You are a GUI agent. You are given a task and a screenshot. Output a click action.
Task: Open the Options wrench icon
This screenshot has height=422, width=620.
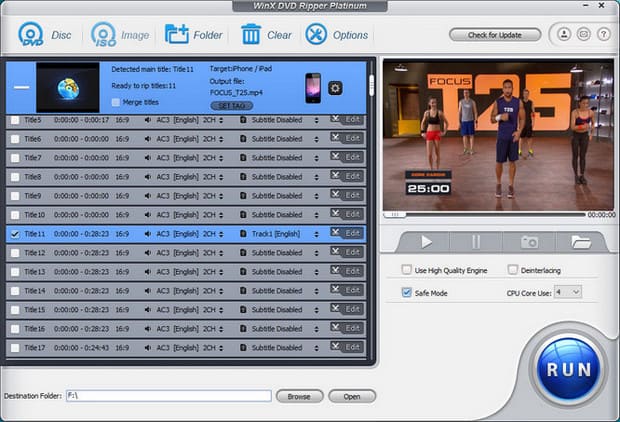pyautogui.click(x=316, y=35)
